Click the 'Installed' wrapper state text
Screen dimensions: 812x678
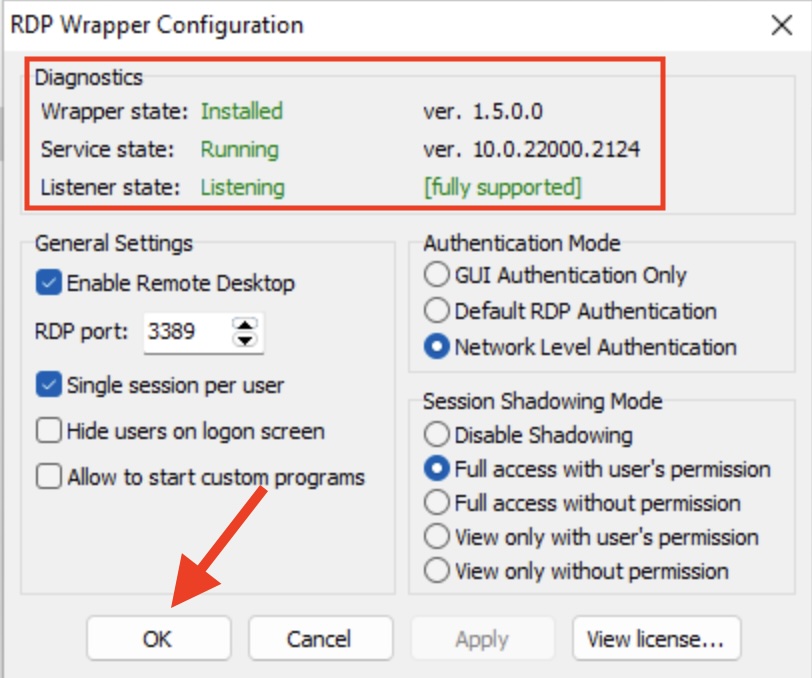[x=242, y=111]
